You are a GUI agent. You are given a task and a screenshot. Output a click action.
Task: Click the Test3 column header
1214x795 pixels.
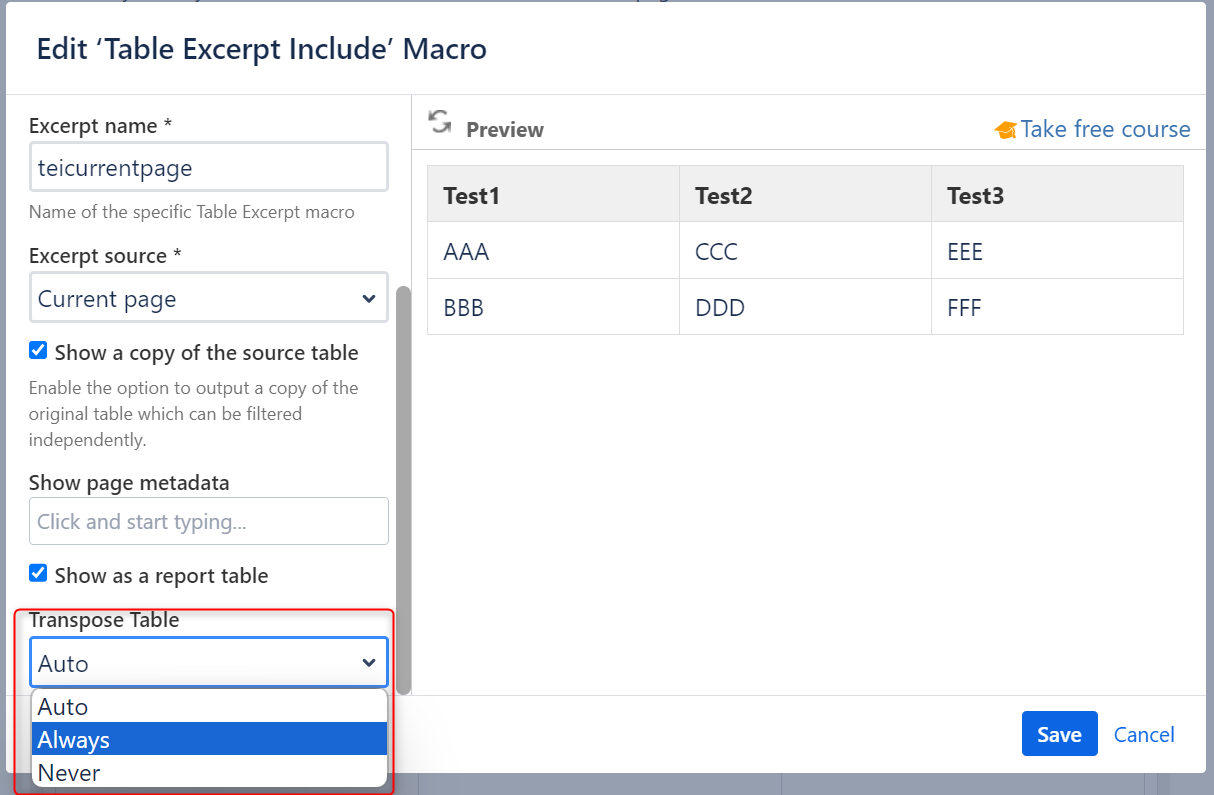pyautogui.click(x=976, y=196)
